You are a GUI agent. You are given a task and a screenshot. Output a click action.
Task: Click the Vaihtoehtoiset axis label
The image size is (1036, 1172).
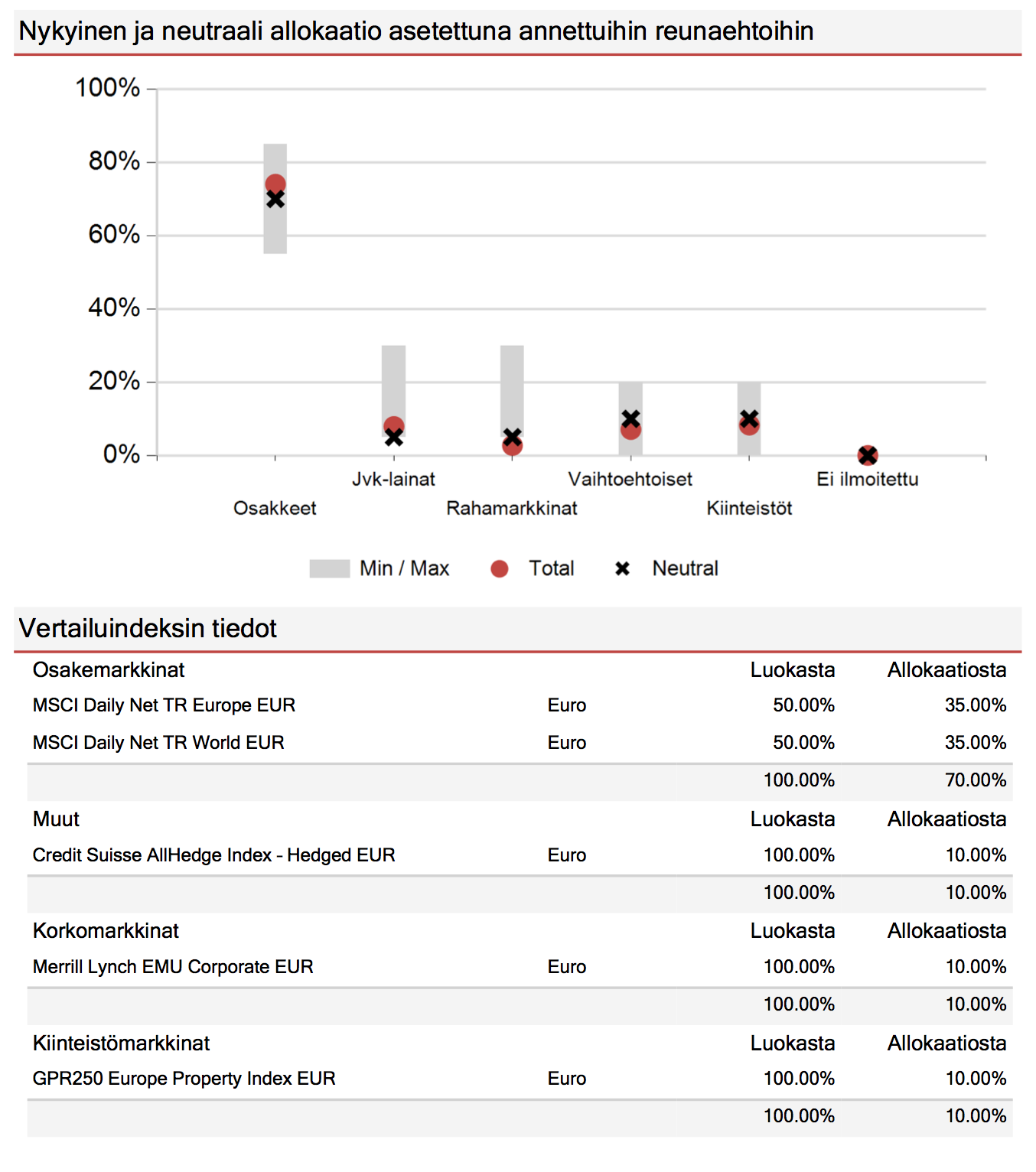tap(630, 479)
